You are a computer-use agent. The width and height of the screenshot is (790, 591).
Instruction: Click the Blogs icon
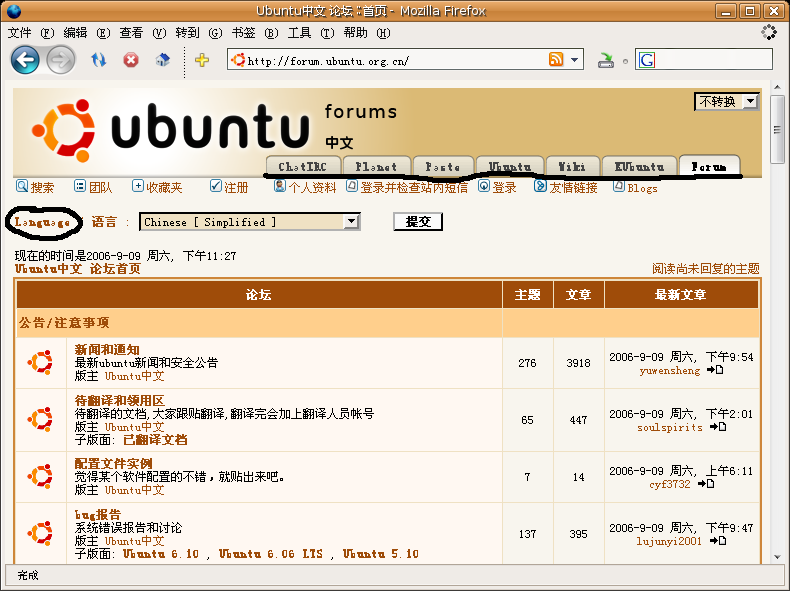[619, 186]
